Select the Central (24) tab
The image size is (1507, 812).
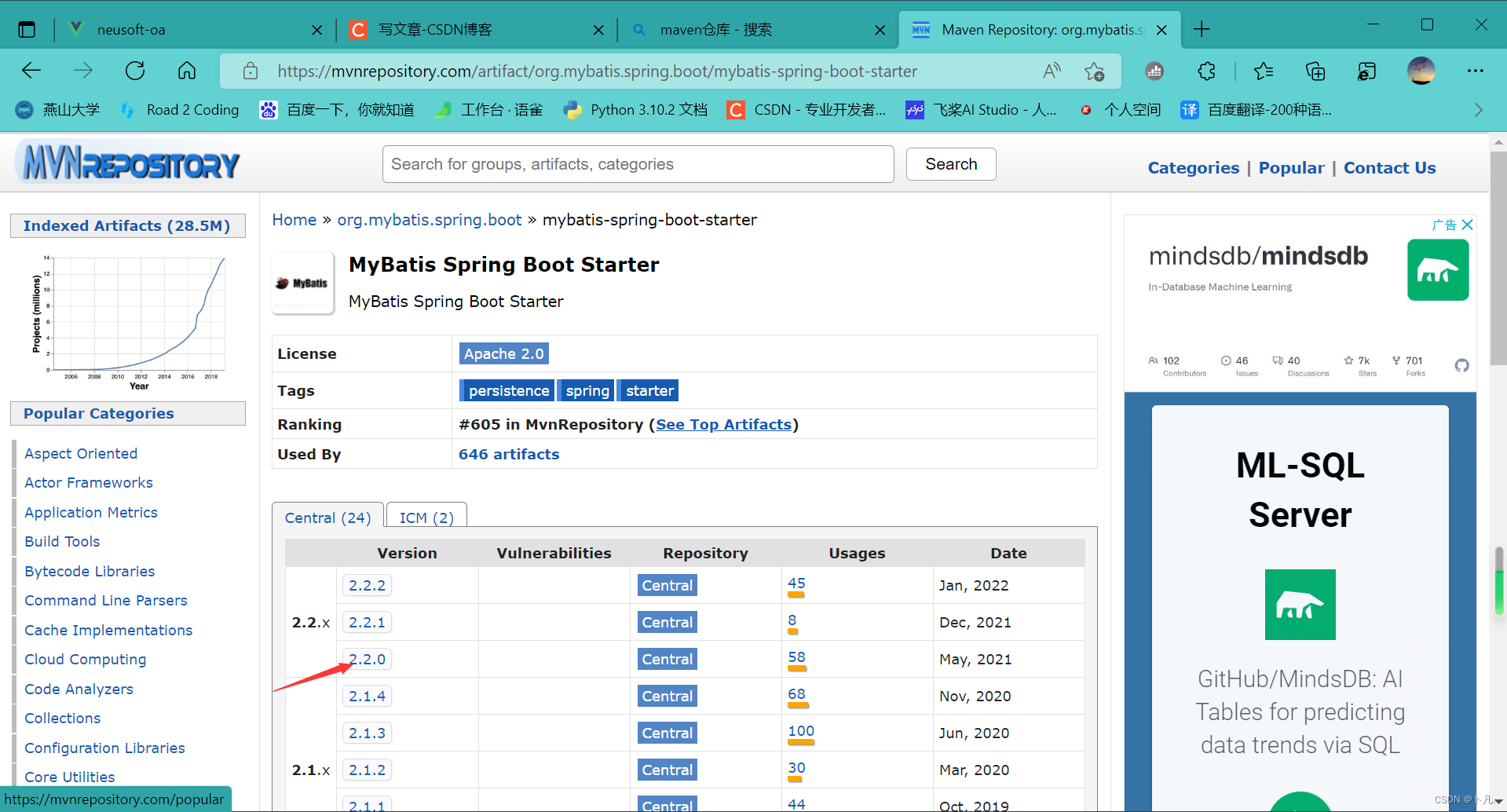click(x=327, y=518)
